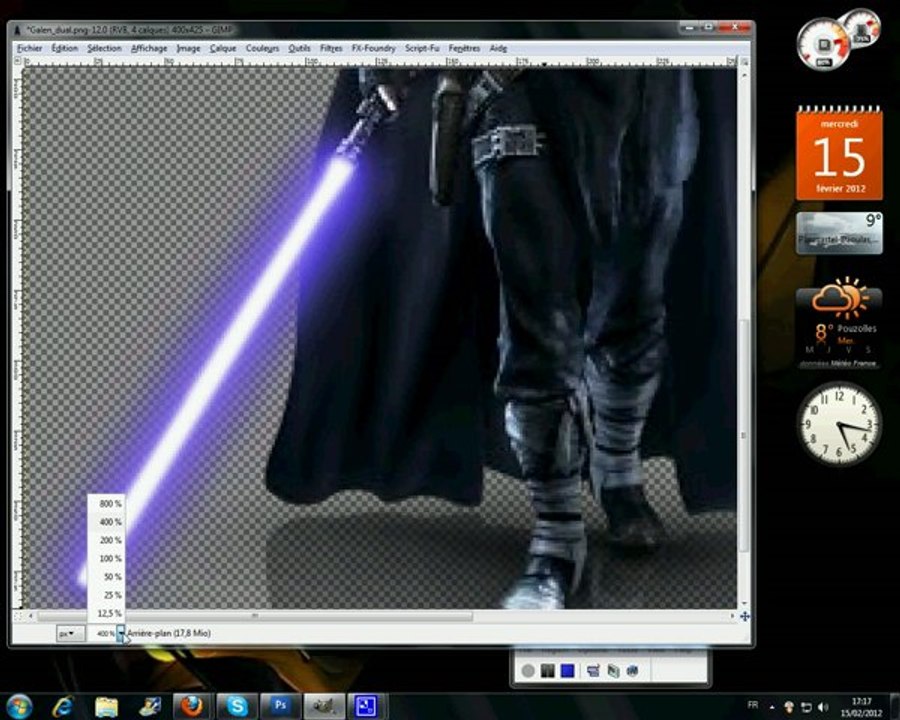Click the Arrière-plan status bar text
The image size is (900, 720).
pos(169,633)
